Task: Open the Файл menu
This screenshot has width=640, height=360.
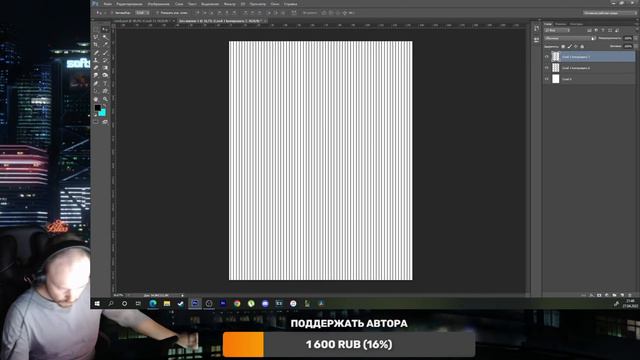Action: (108, 4)
